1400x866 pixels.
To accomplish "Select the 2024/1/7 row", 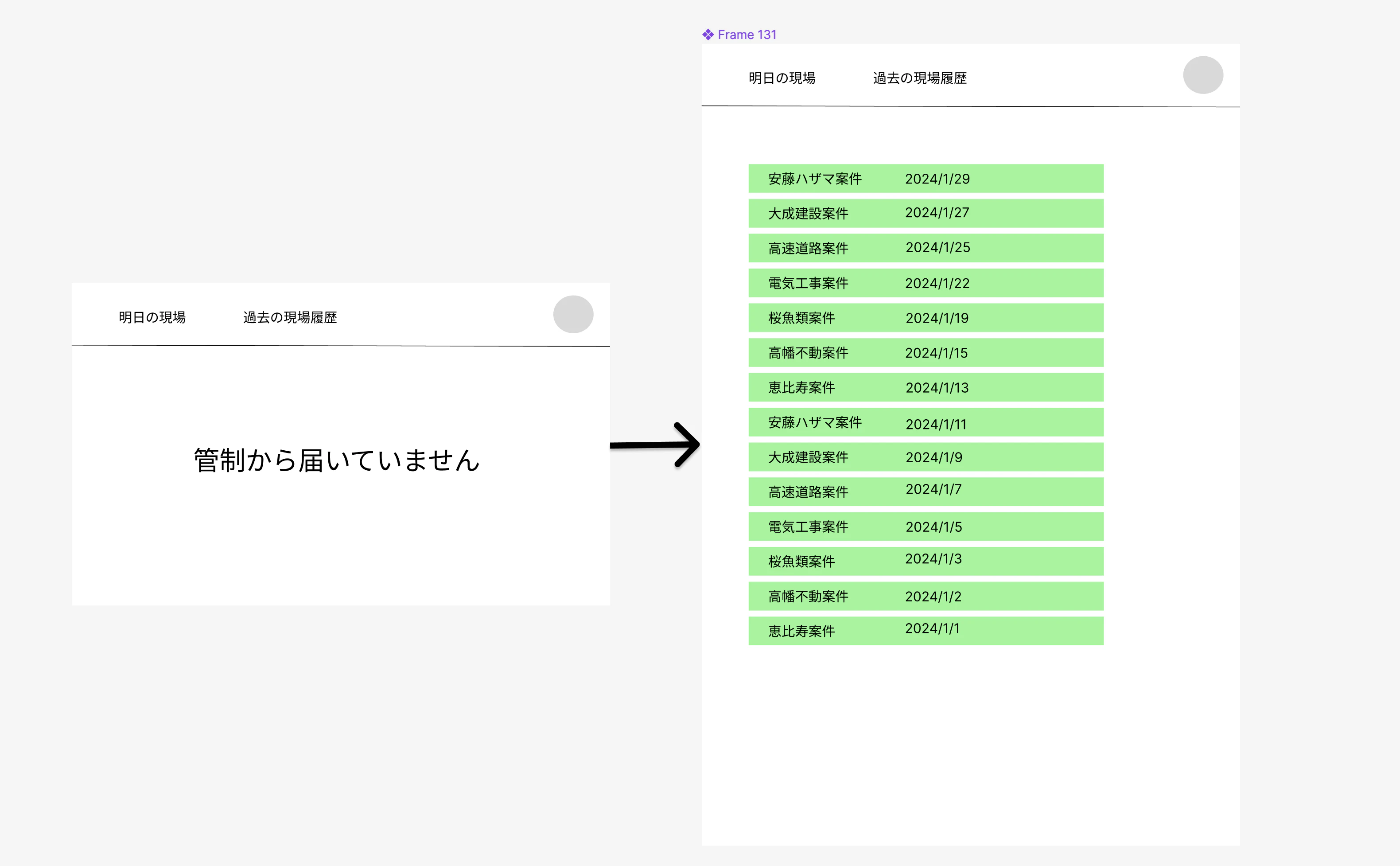I will (x=926, y=492).
